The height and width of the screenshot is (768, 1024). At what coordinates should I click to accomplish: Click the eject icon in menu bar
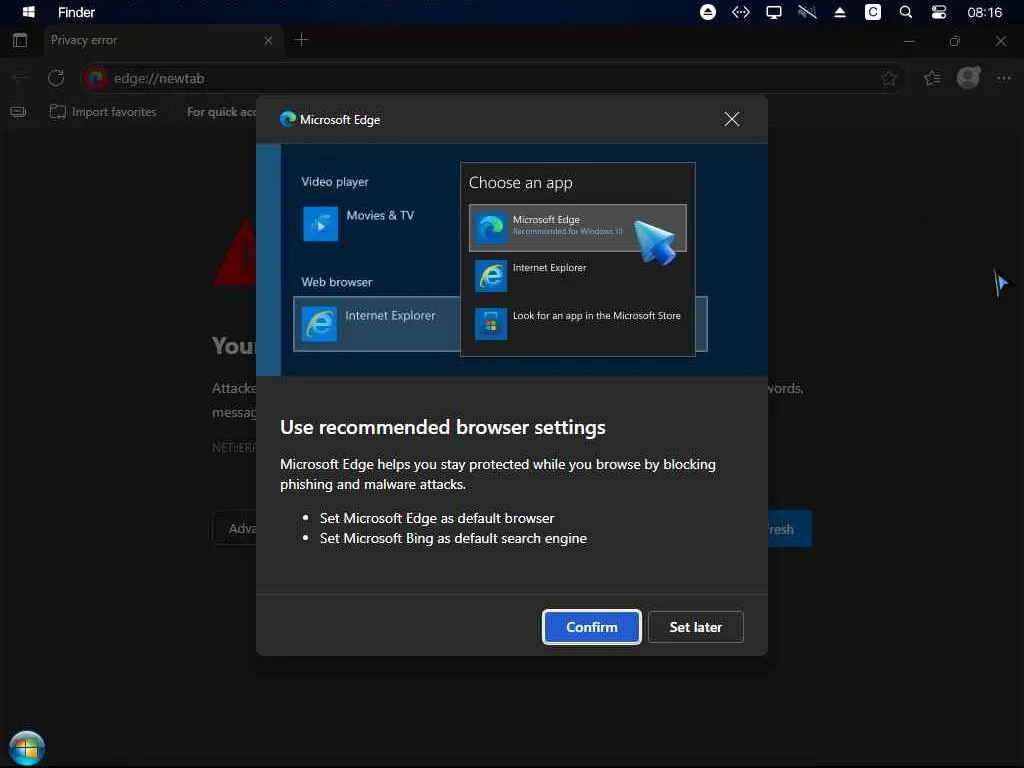(x=707, y=12)
